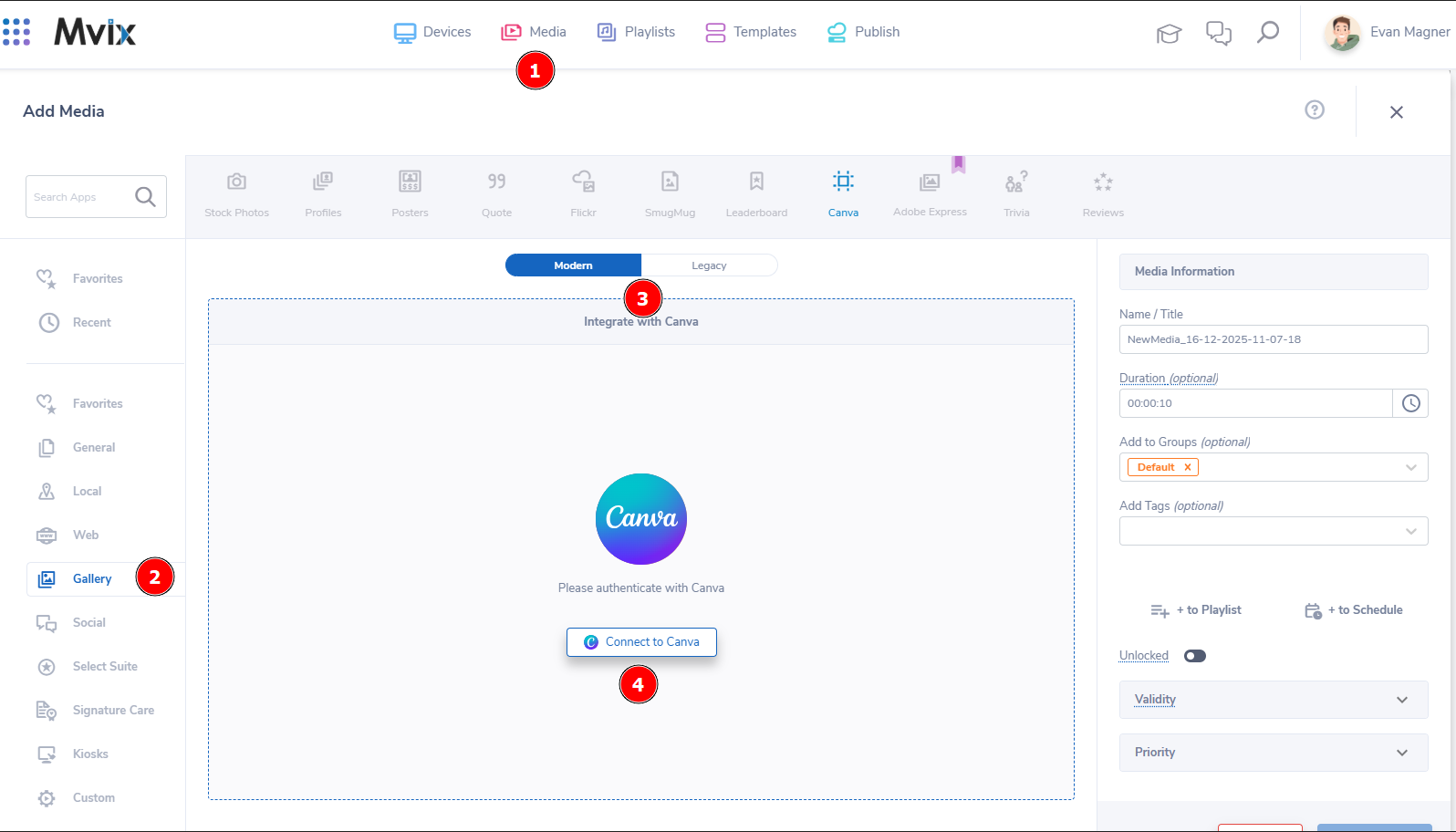Open the Local category
1456x832 pixels.
[69, 491]
